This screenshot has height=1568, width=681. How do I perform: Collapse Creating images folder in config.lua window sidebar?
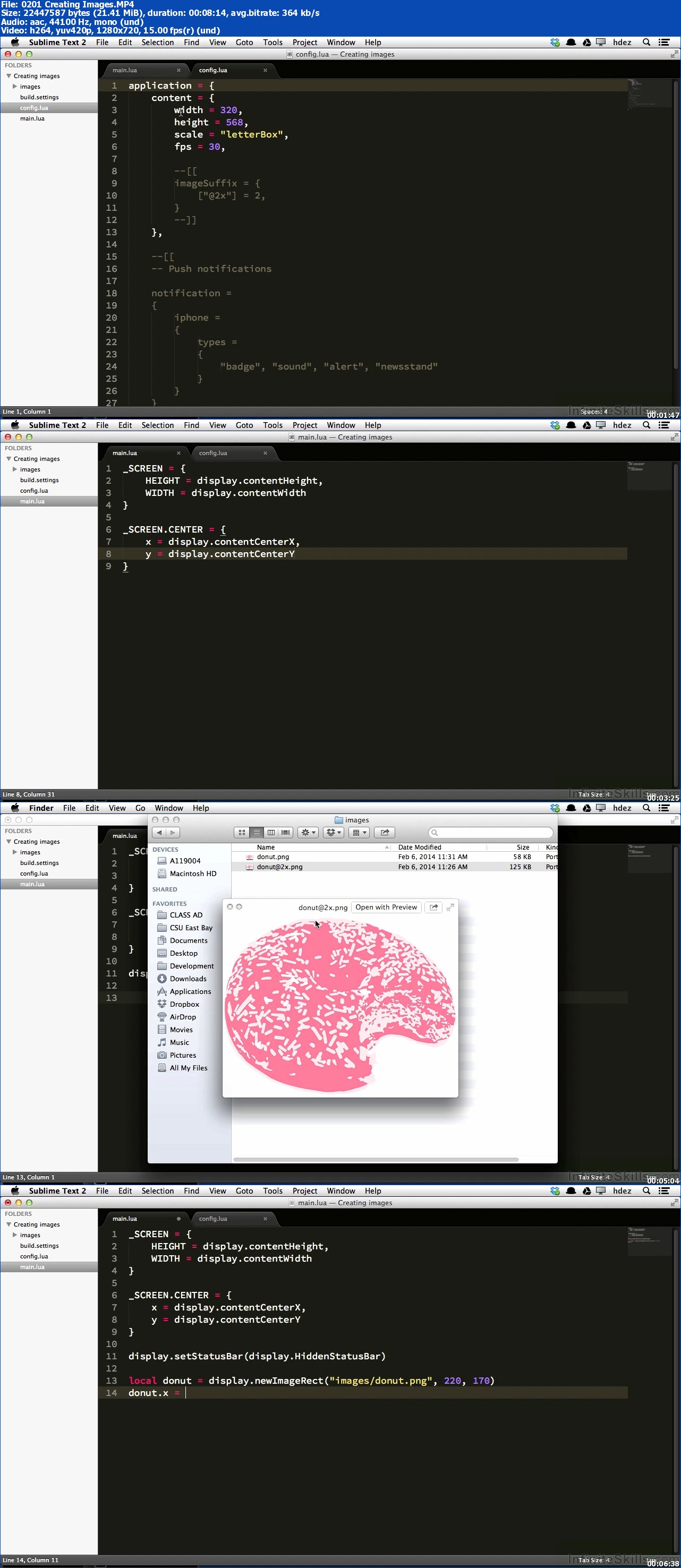click(x=8, y=76)
